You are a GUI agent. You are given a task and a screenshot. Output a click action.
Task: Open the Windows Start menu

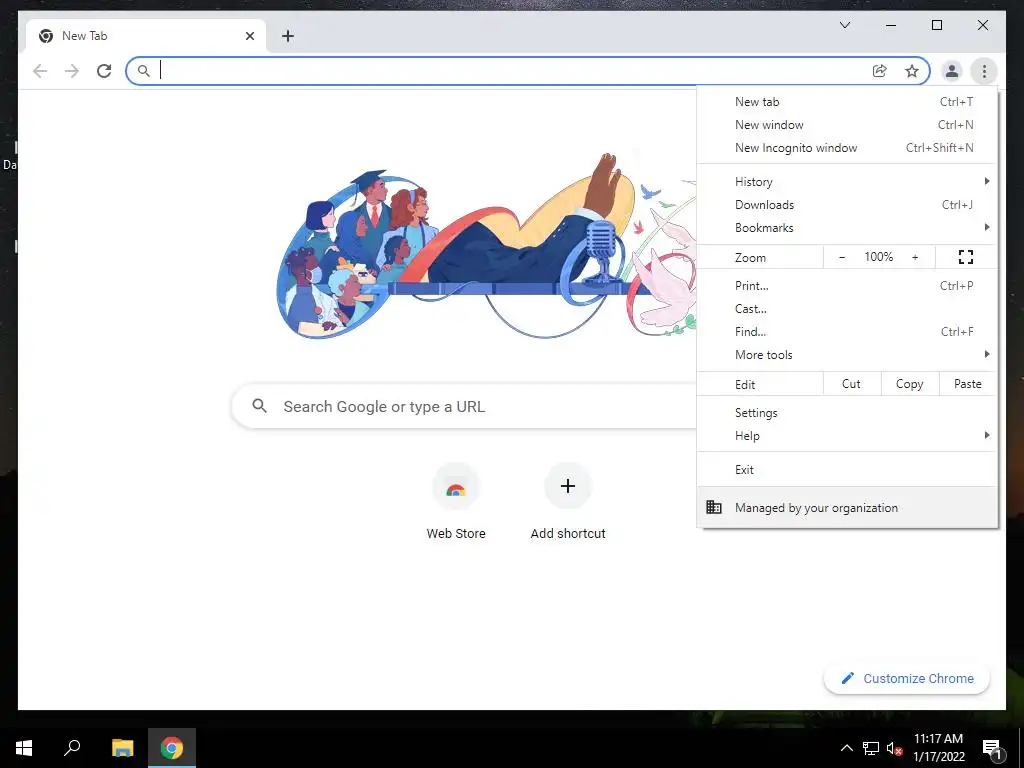24,748
